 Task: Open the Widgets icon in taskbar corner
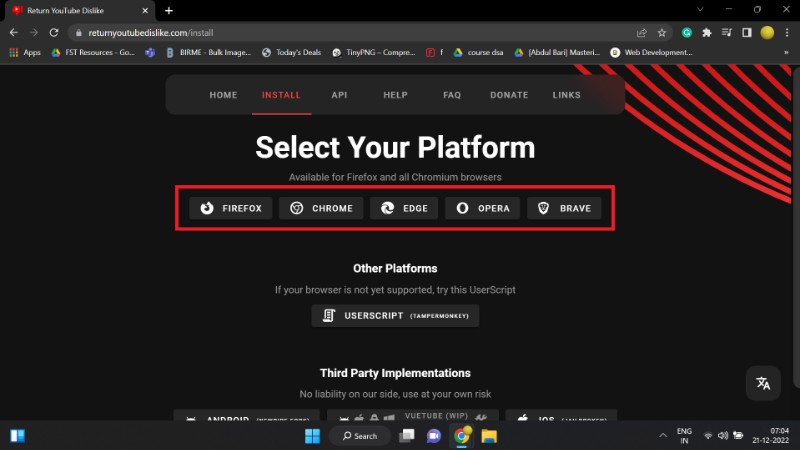point(17,436)
